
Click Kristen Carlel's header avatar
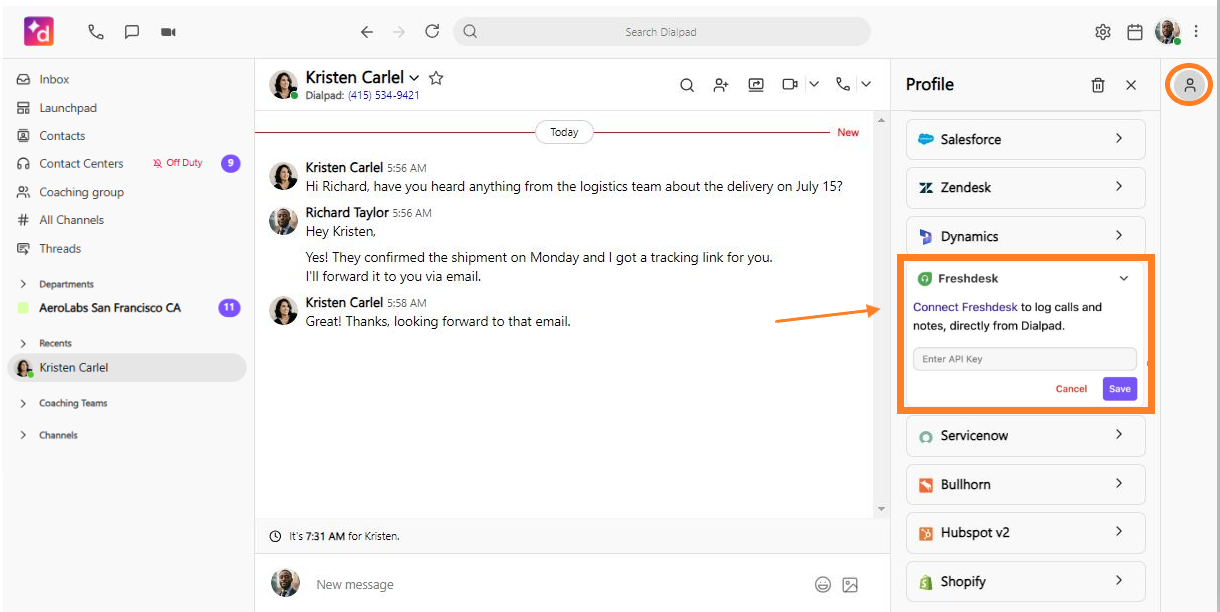(x=284, y=85)
